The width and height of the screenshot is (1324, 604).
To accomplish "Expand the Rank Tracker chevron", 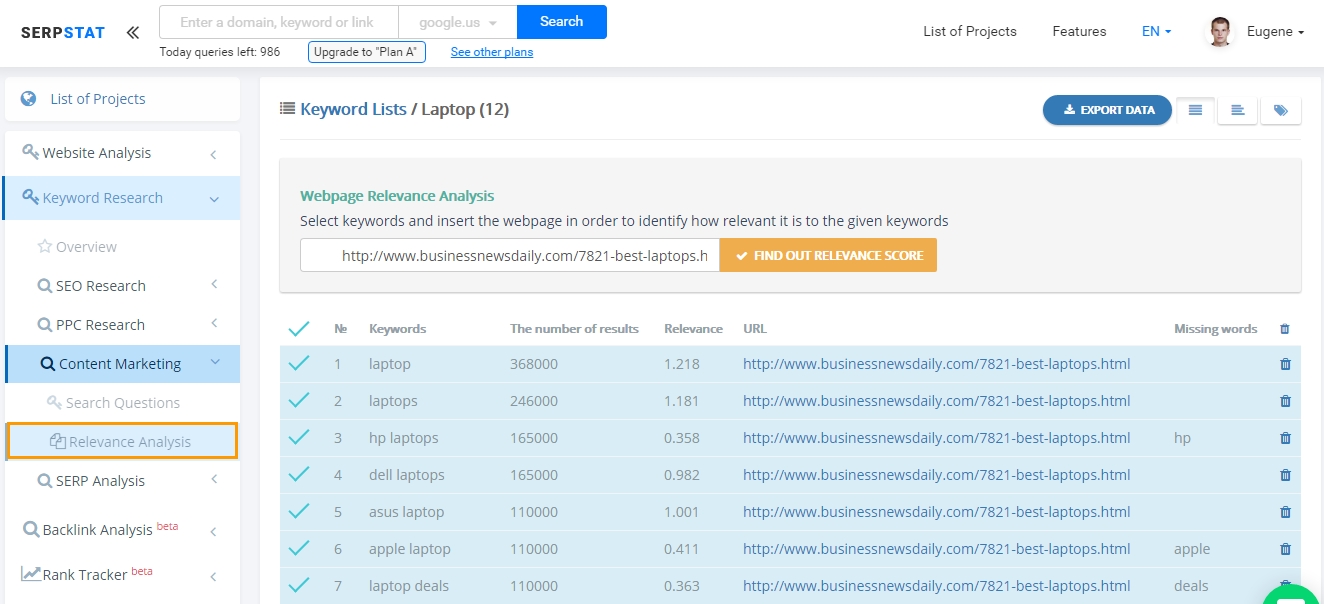I will coord(214,576).
